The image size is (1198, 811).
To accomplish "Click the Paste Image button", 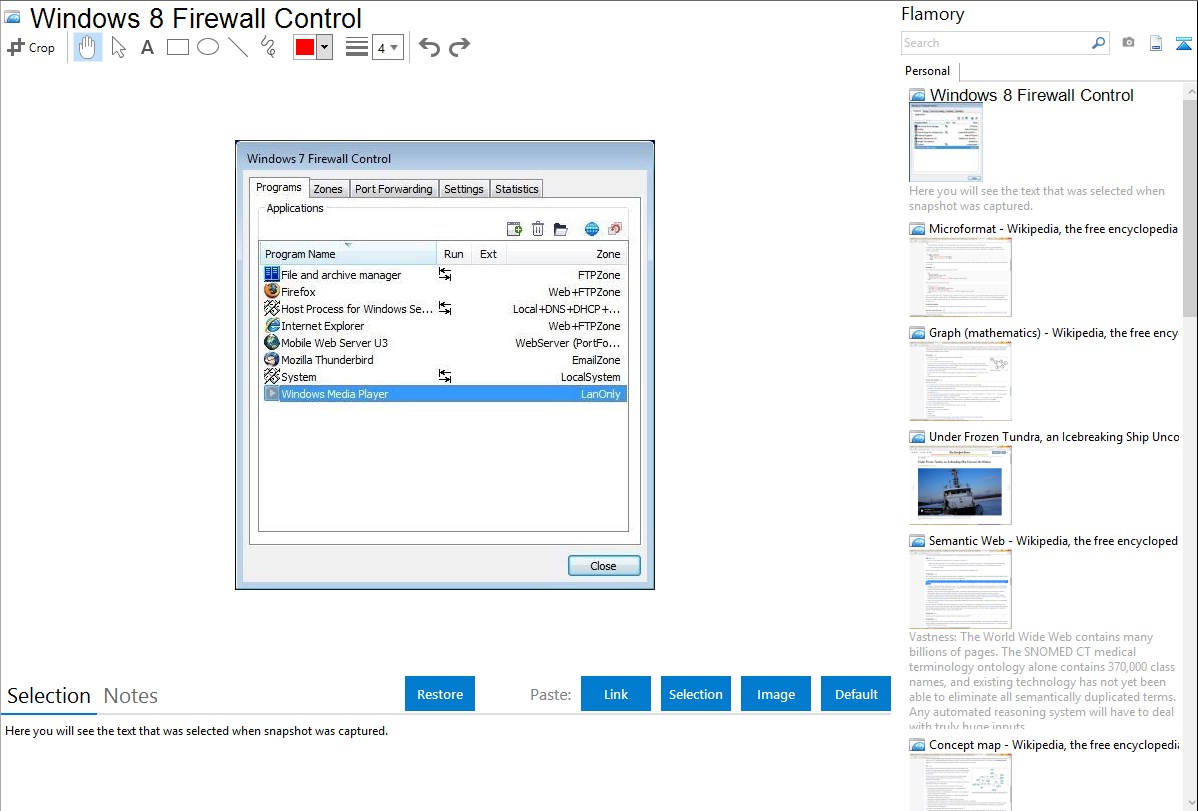I will point(775,694).
